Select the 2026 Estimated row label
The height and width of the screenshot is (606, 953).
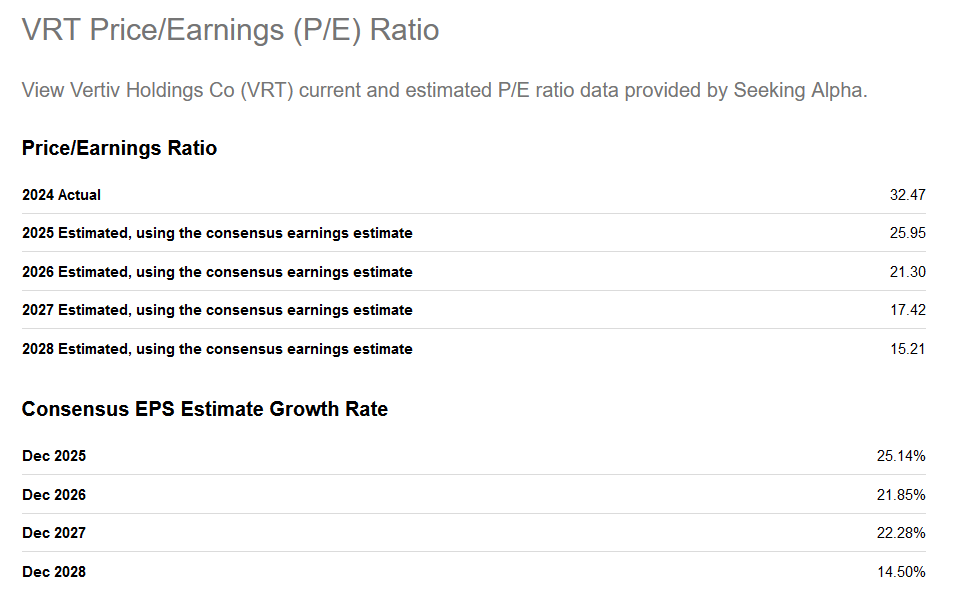tap(217, 272)
